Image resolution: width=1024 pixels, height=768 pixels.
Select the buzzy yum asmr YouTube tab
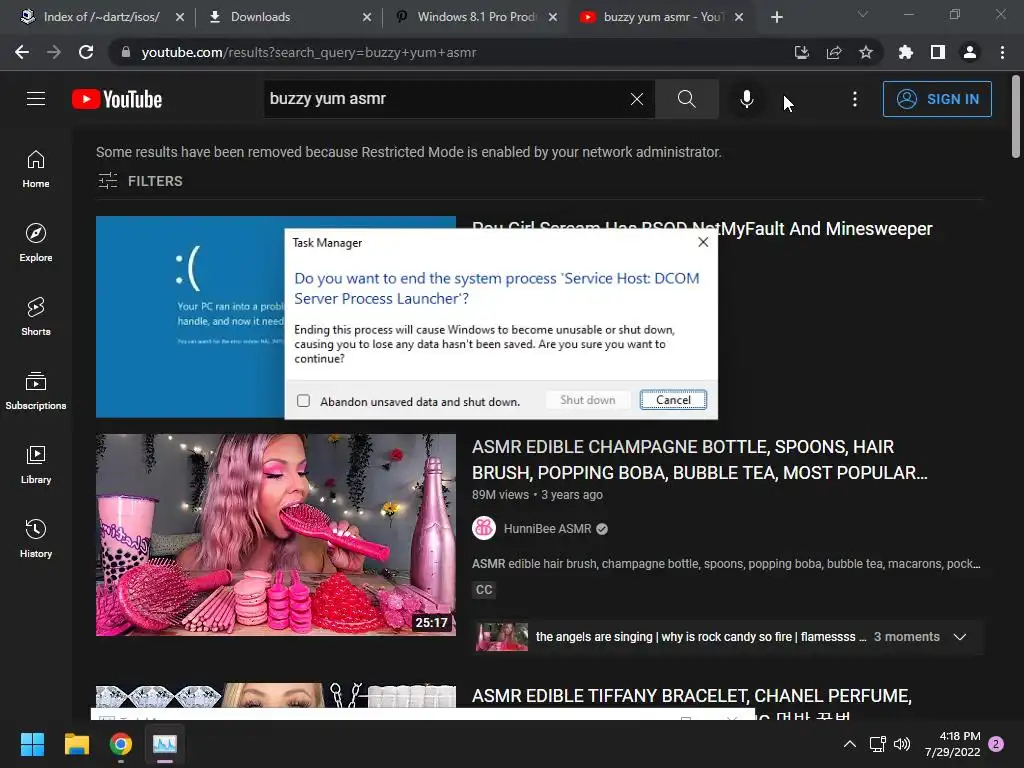click(663, 17)
